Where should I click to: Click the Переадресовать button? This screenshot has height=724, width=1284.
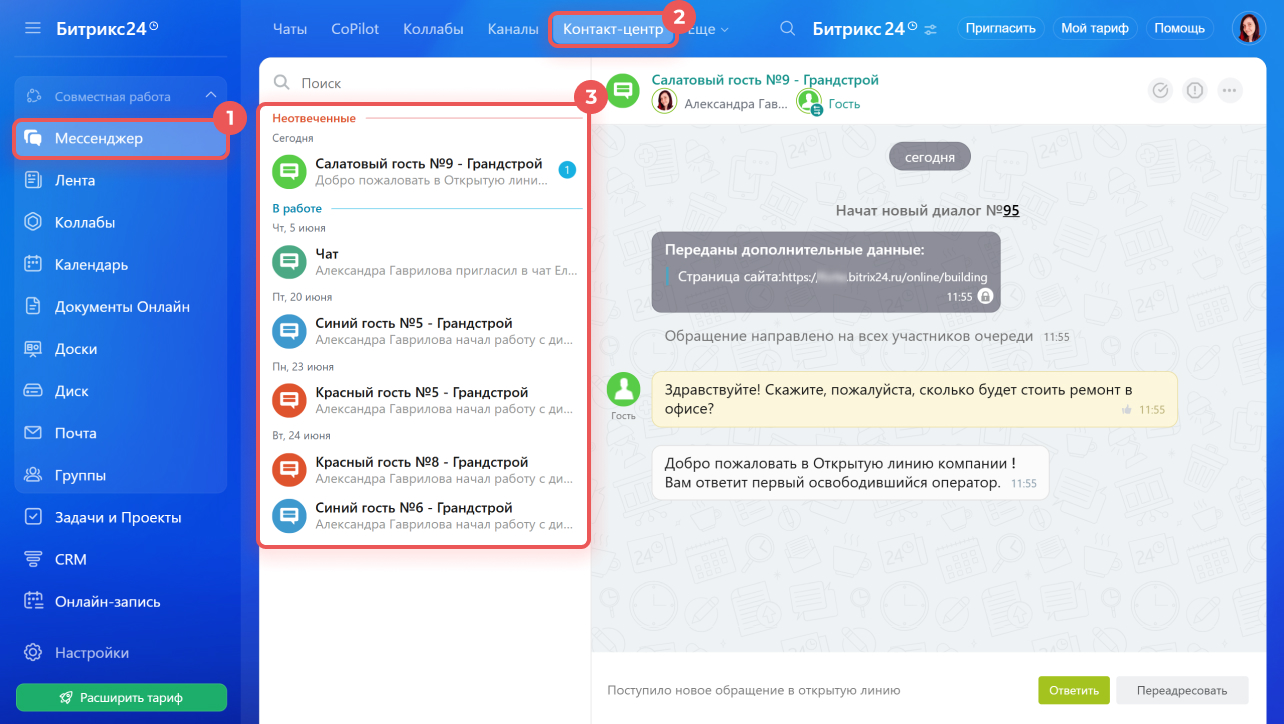click(1184, 690)
